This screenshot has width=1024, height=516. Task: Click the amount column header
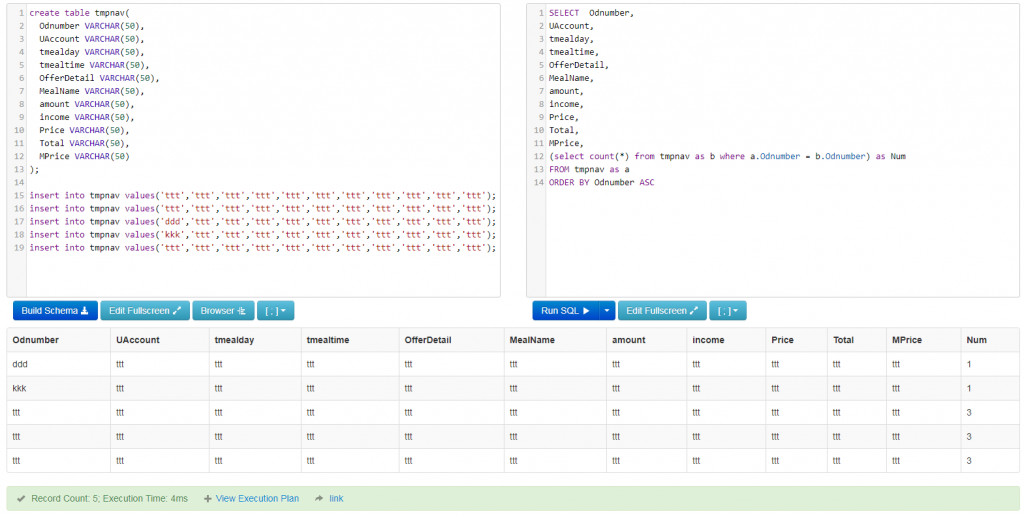(647, 340)
